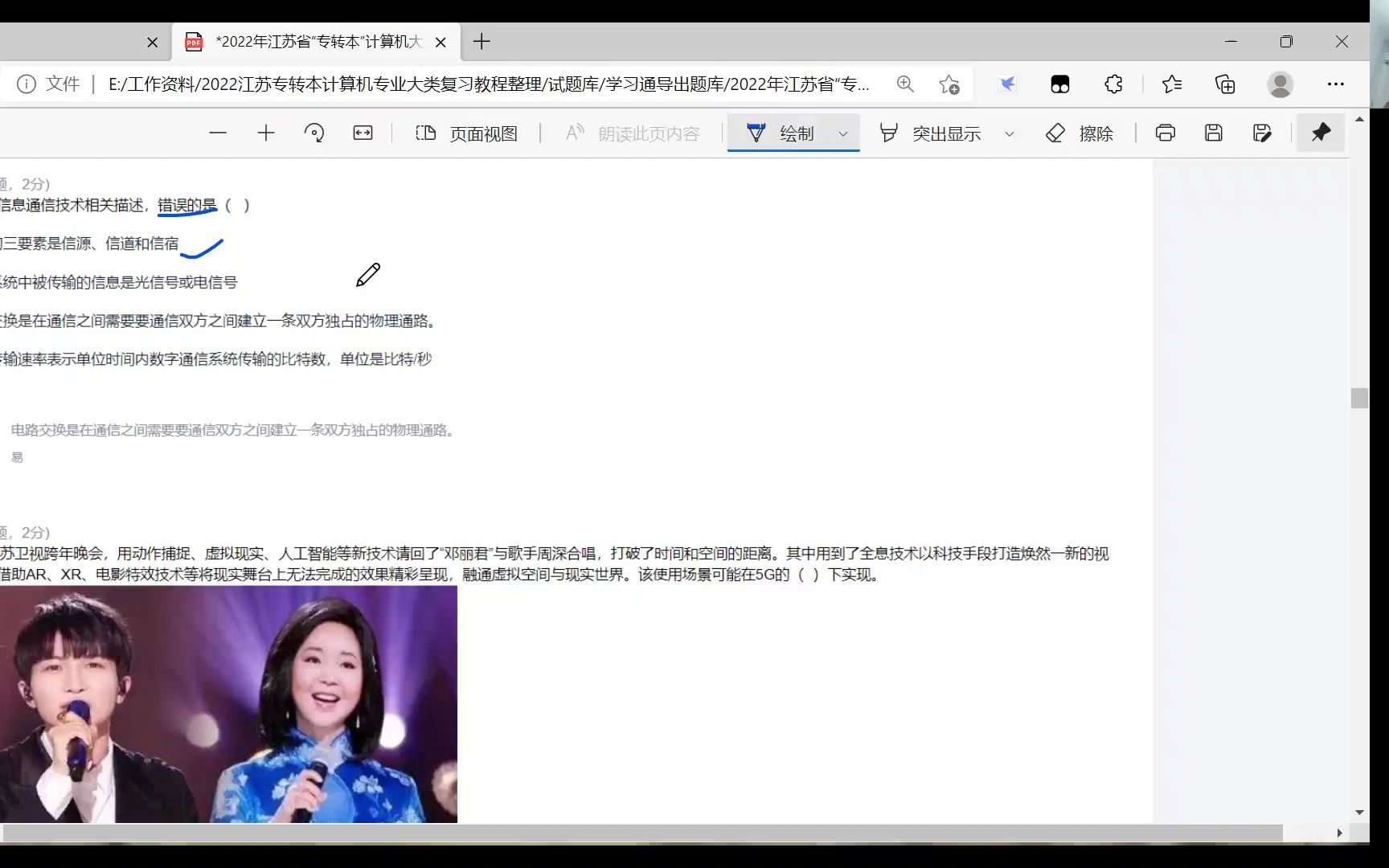Fit the PDF to page width
1389x868 pixels.
[x=362, y=133]
